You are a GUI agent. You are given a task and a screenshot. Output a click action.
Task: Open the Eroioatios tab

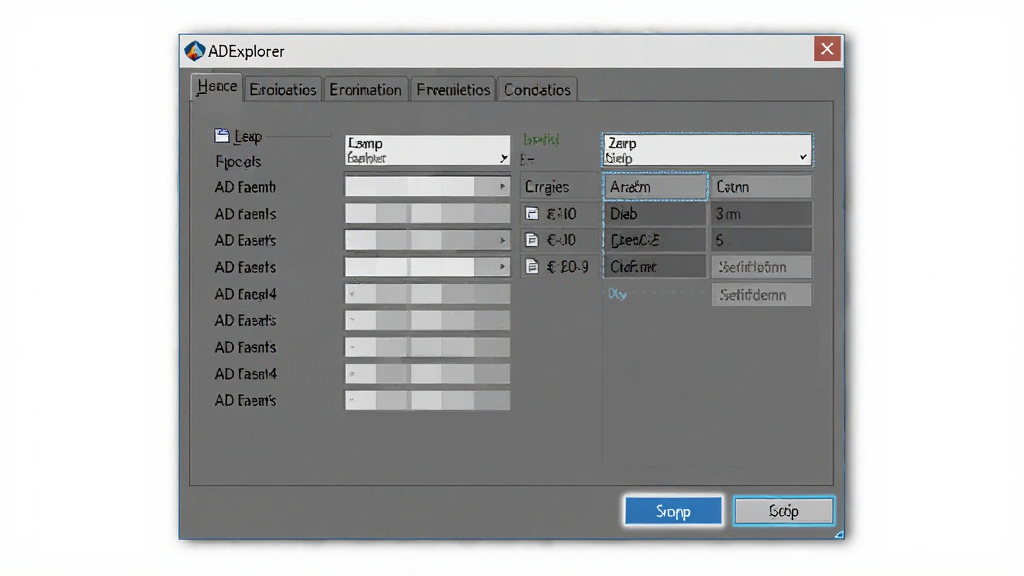(x=283, y=89)
